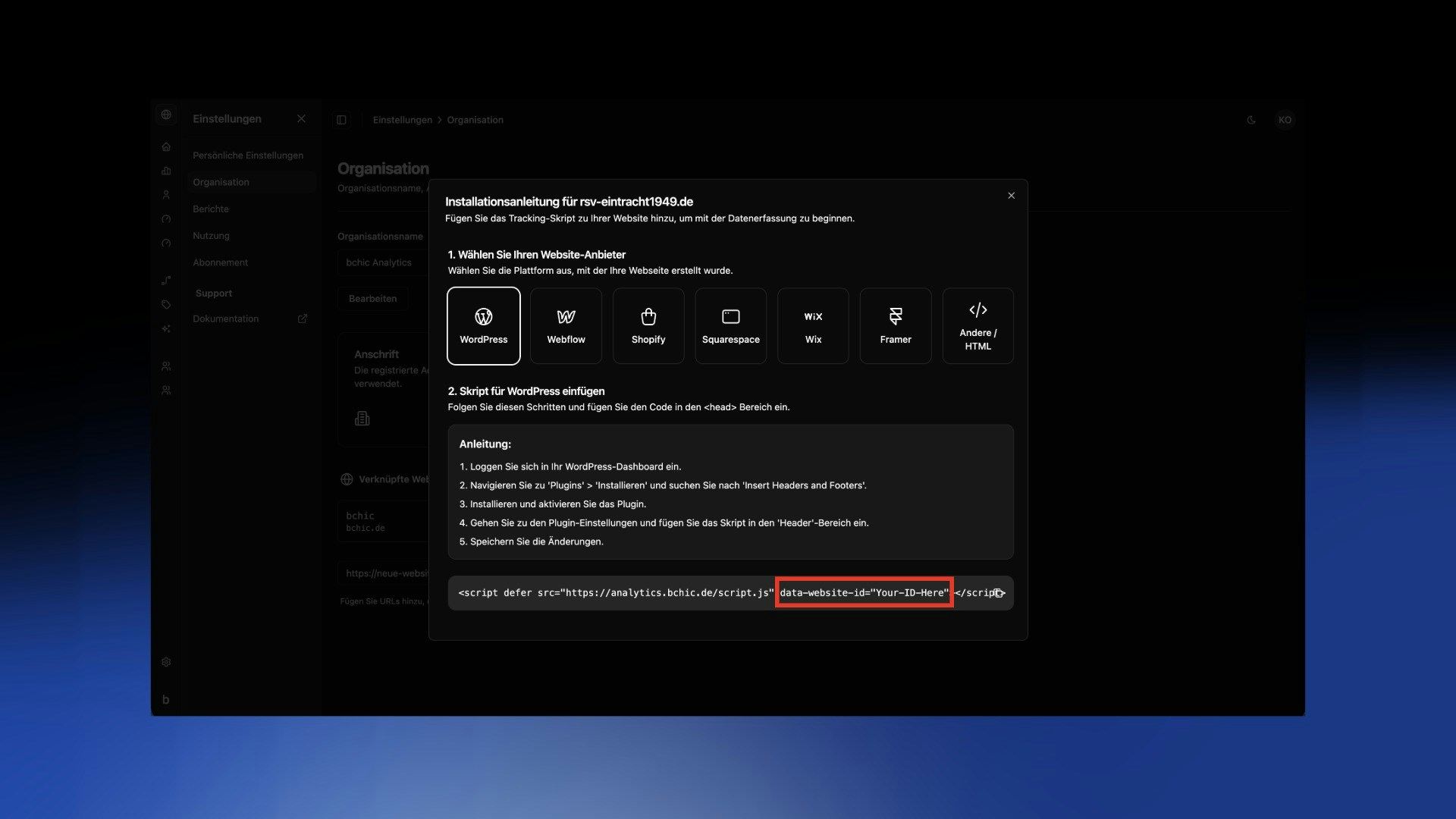Select the Wix platform icon
The height and width of the screenshot is (819, 1456).
pos(813,325)
